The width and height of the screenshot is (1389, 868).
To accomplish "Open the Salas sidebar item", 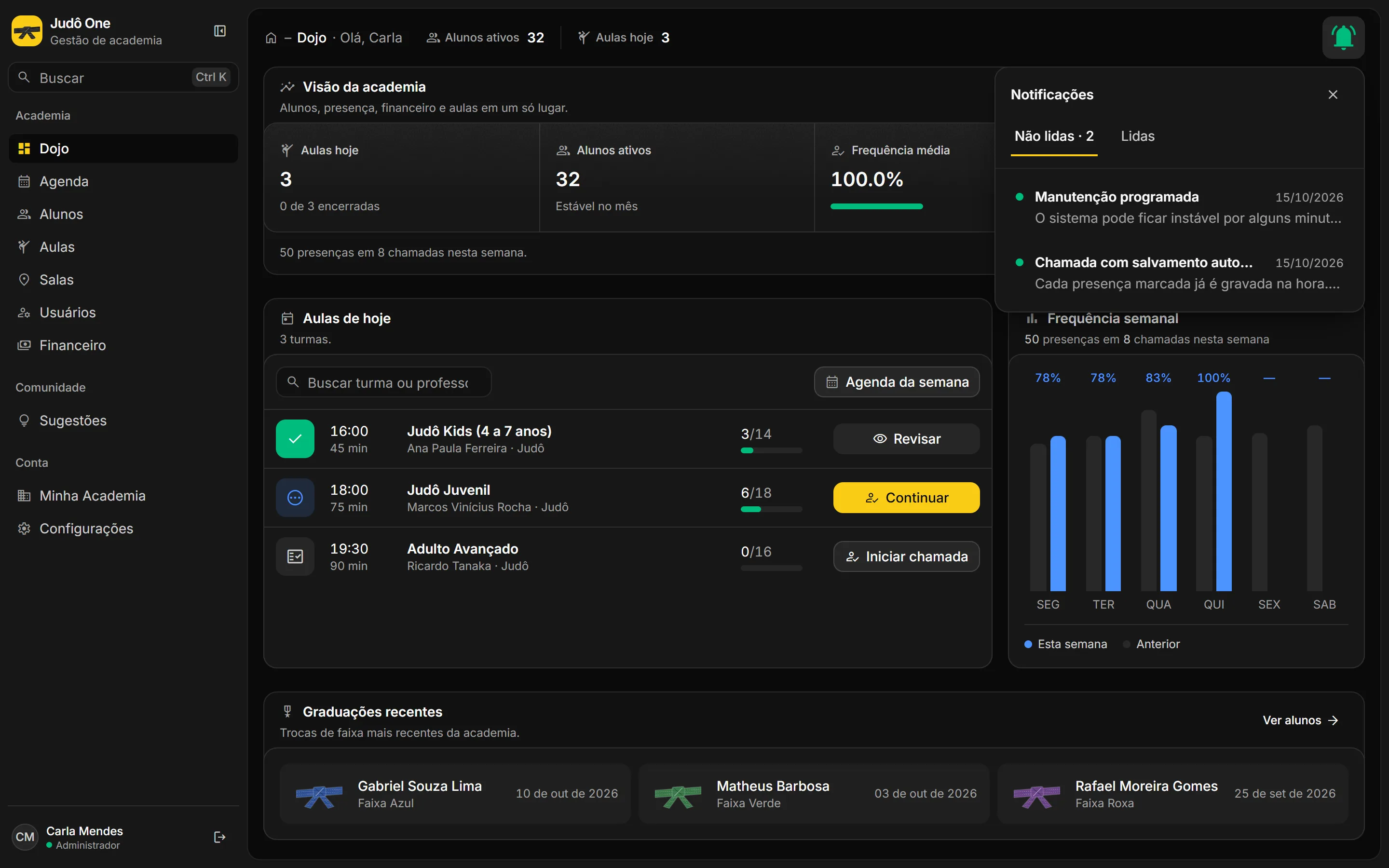I will 123,280.
